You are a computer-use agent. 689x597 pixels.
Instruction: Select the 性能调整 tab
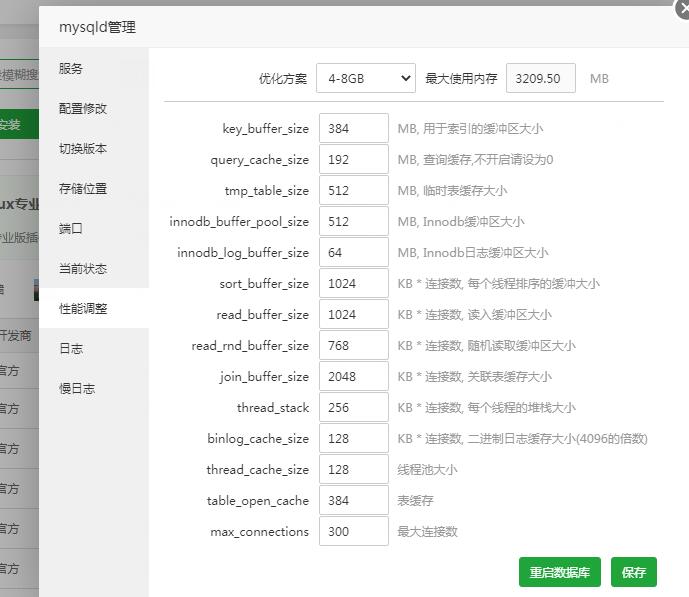pos(94,308)
